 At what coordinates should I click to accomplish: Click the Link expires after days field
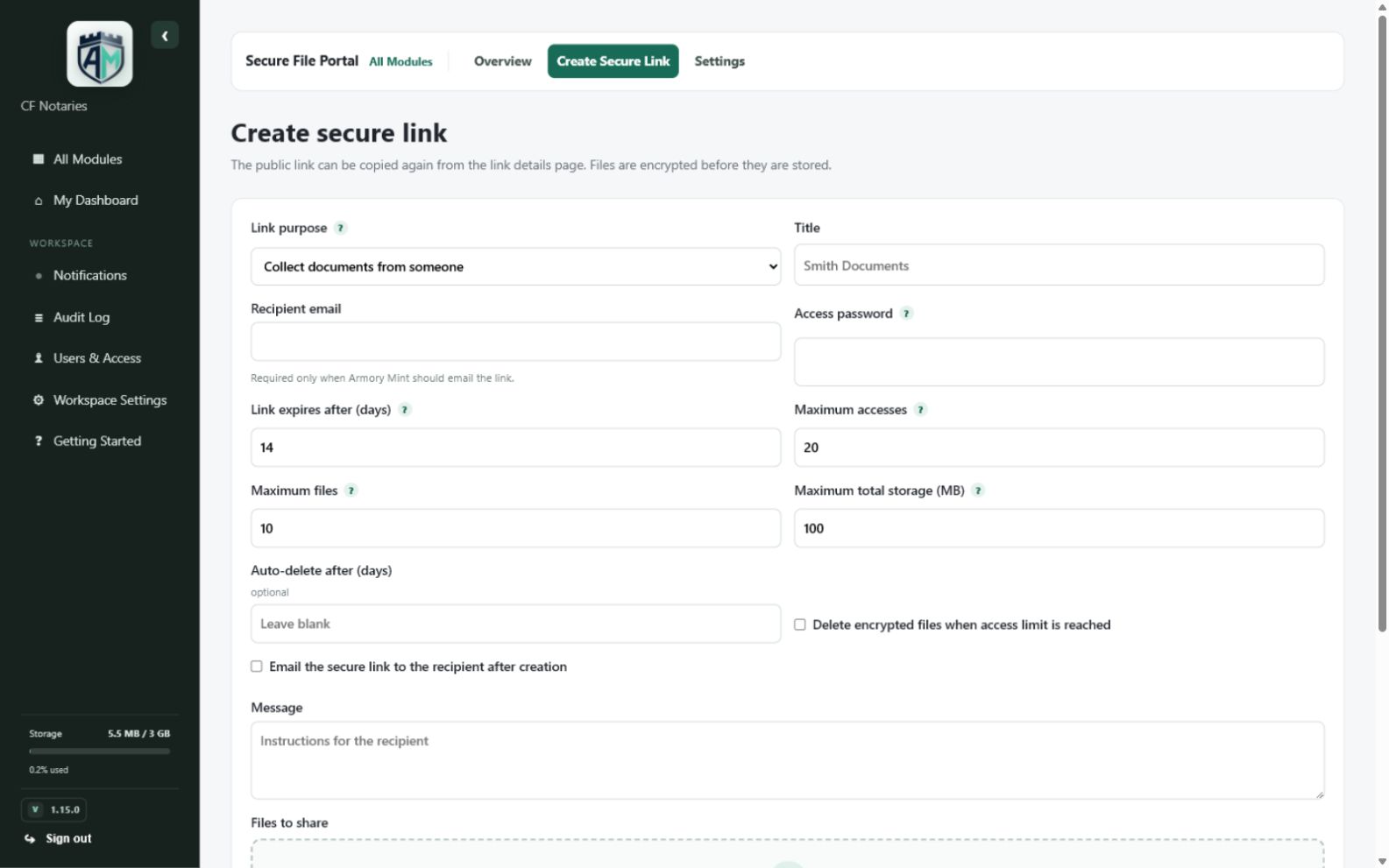pos(515,448)
